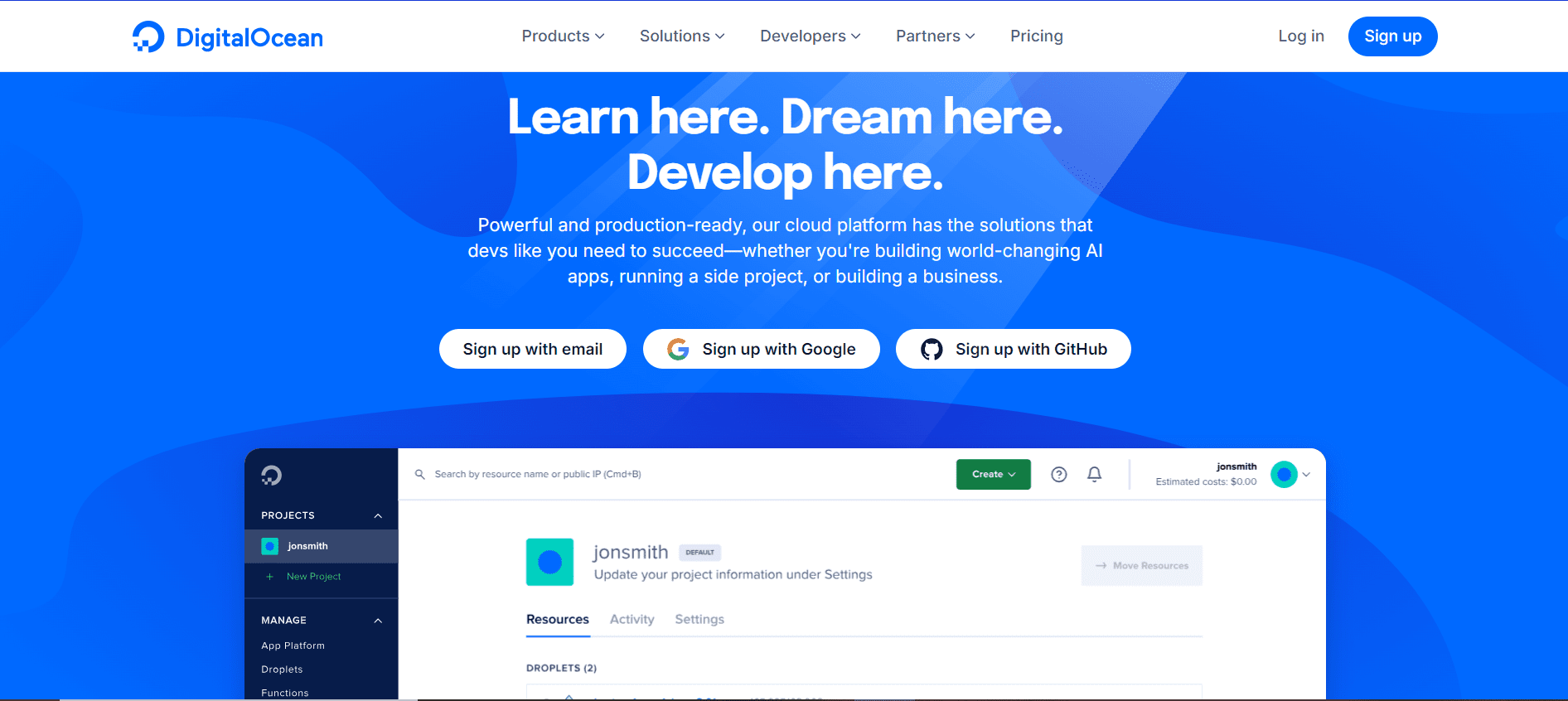Select the jonsmith project in sidebar
The height and width of the screenshot is (701, 1568).
(x=322, y=546)
